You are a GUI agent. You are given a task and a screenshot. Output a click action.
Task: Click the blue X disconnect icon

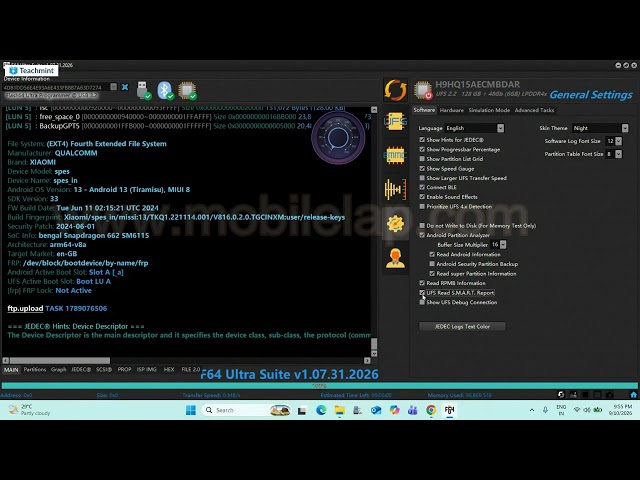click(125, 87)
